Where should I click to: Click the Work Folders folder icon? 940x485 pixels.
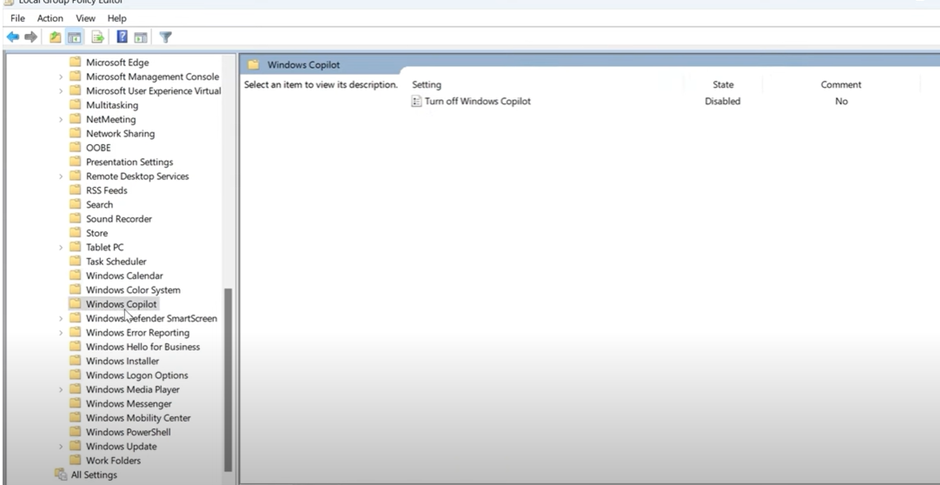pos(75,460)
